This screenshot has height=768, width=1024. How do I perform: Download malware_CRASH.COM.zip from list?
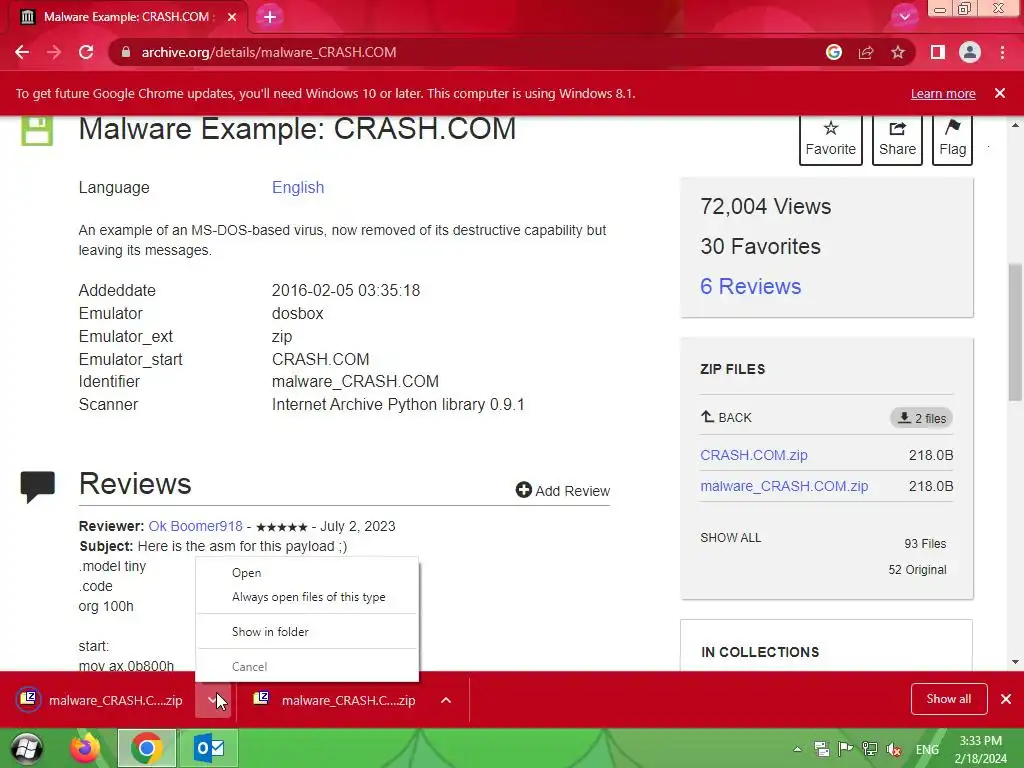[784, 486]
